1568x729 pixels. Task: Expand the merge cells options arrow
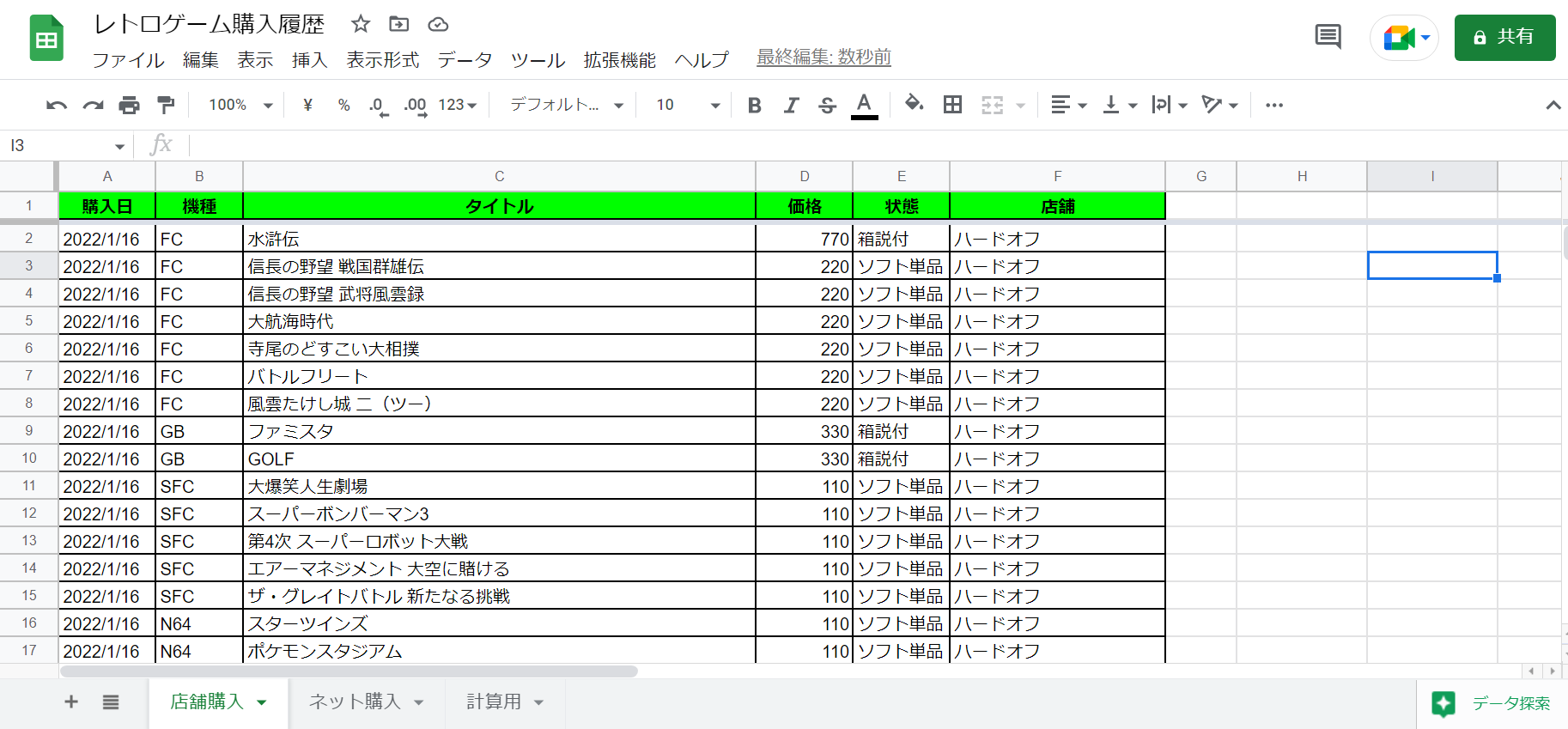(x=1021, y=106)
